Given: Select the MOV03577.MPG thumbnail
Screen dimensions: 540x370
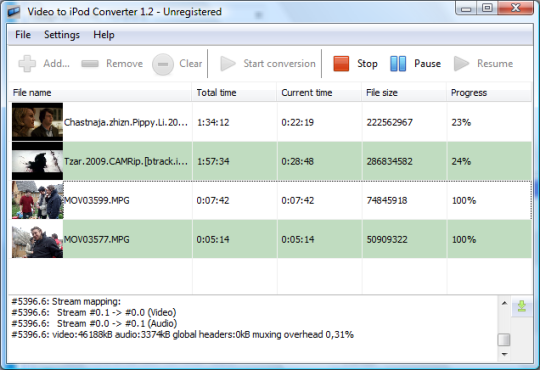Looking at the screenshot, I should pyautogui.click(x=37, y=239).
